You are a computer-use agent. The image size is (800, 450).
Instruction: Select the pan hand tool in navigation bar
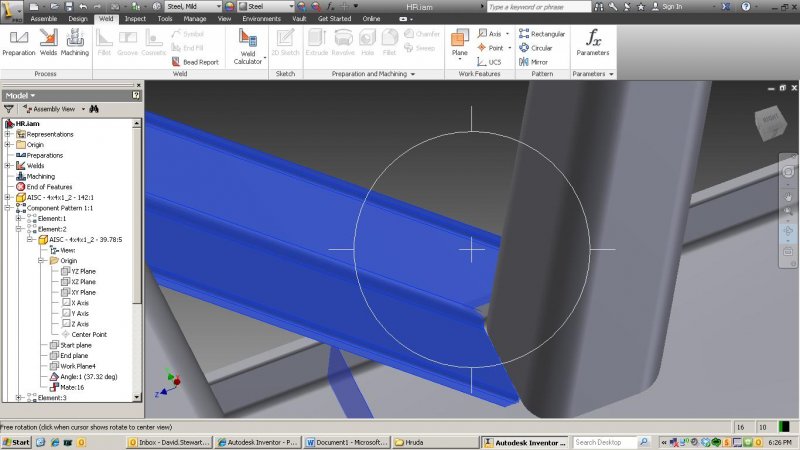(788, 196)
